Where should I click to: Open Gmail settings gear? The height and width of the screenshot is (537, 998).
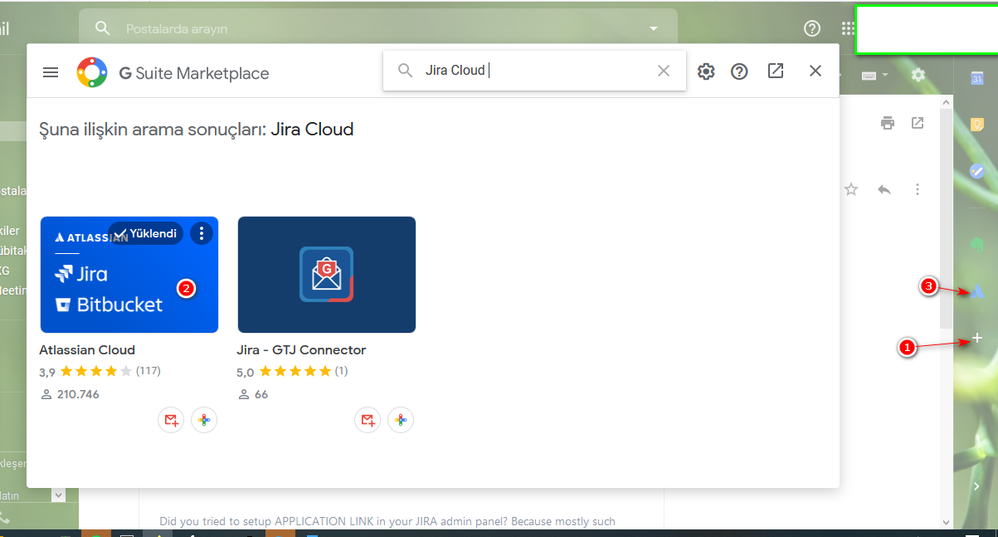tap(918, 75)
